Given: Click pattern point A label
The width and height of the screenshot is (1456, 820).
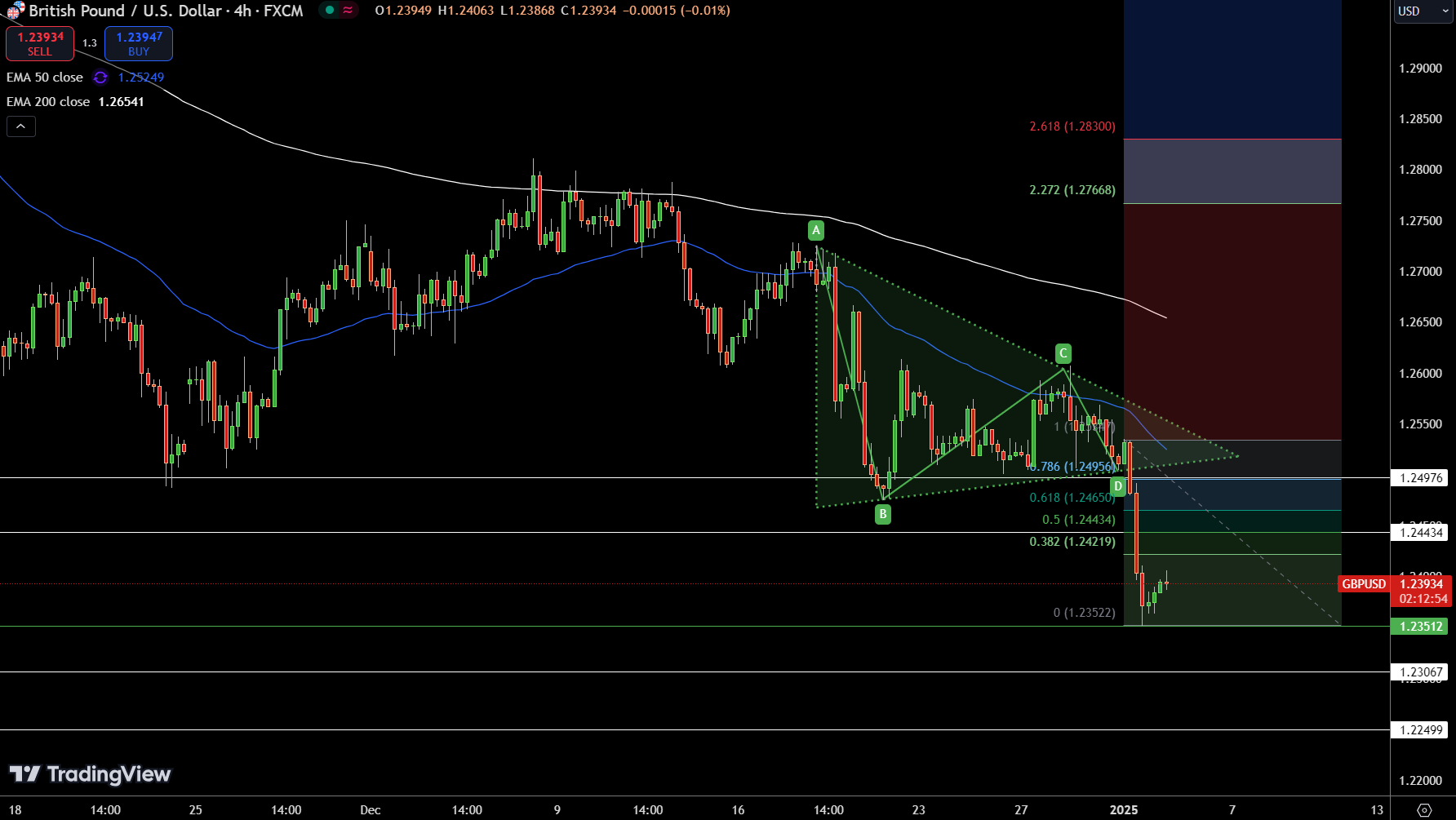Looking at the screenshot, I should 816,230.
